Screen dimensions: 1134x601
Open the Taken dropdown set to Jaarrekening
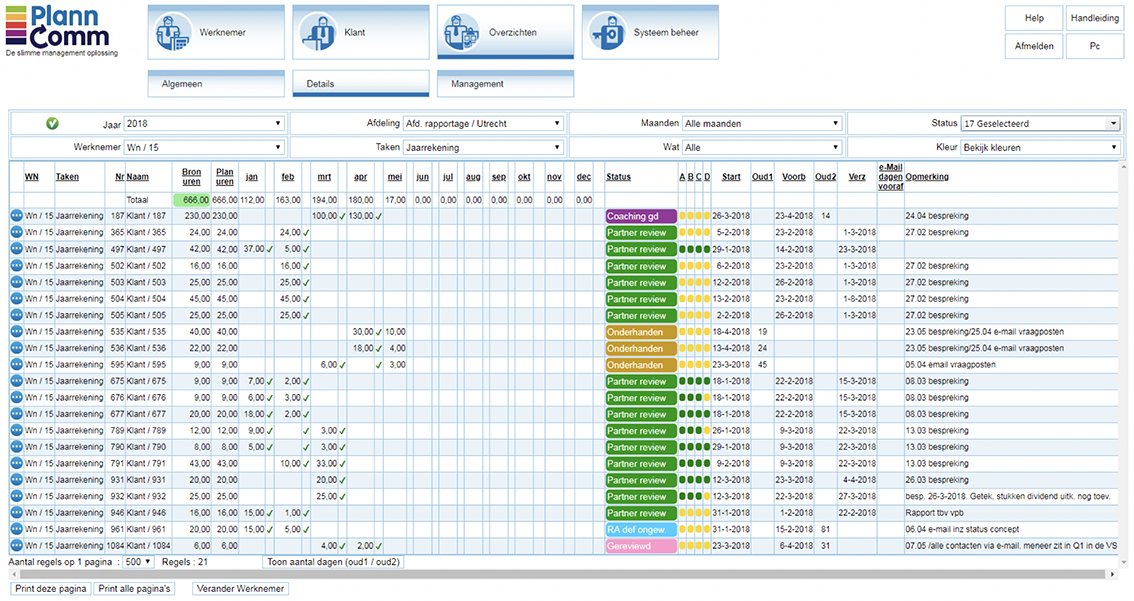(x=483, y=147)
